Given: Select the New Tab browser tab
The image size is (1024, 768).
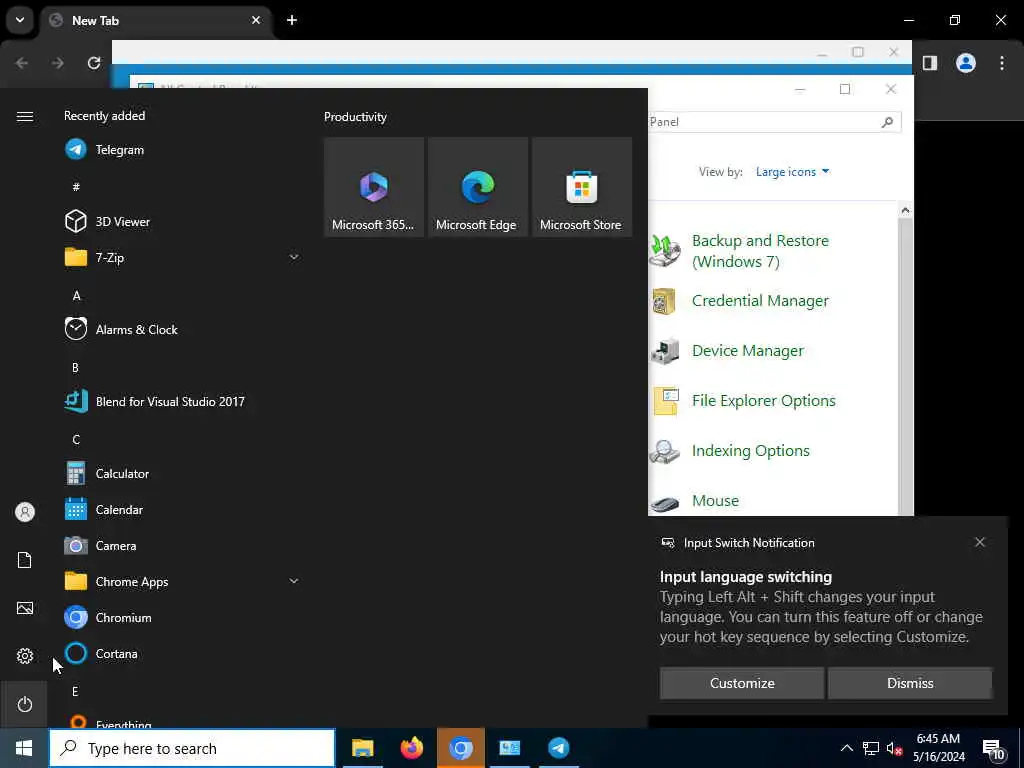Looking at the screenshot, I should click(157, 20).
